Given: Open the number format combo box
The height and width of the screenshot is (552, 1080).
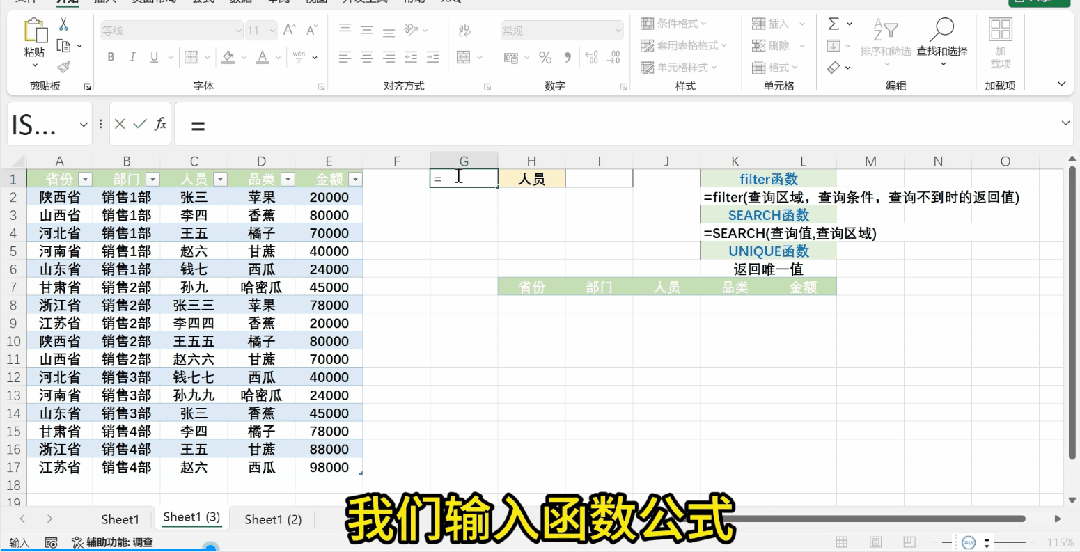Looking at the screenshot, I should 561,30.
